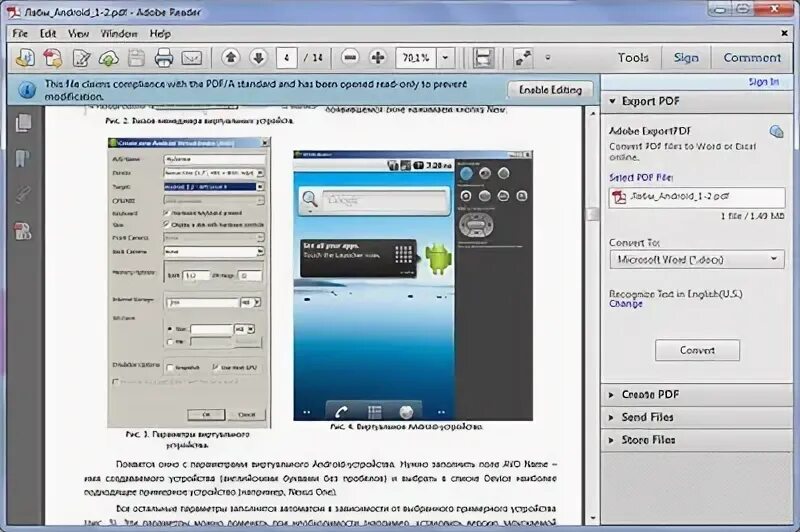Viewport: 800px width, 532px height.
Task: Click the info icon in the notification bar
Action: [x=27, y=90]
